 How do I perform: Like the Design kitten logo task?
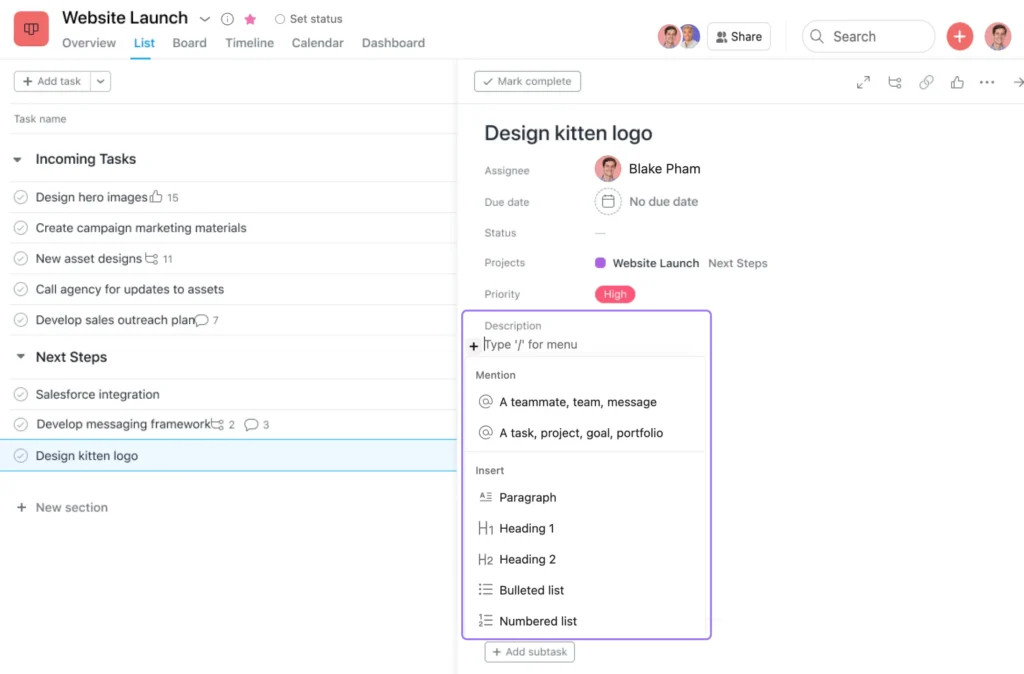[x=956, y=82]
